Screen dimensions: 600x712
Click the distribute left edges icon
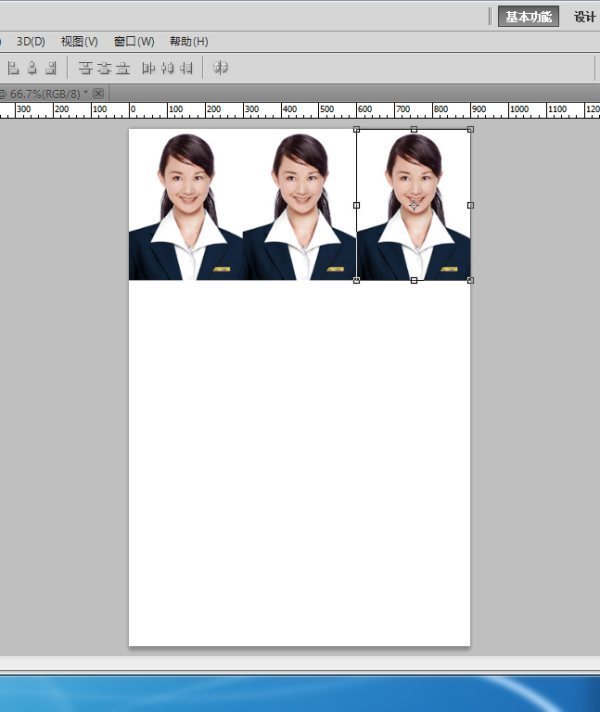point(149,68)
